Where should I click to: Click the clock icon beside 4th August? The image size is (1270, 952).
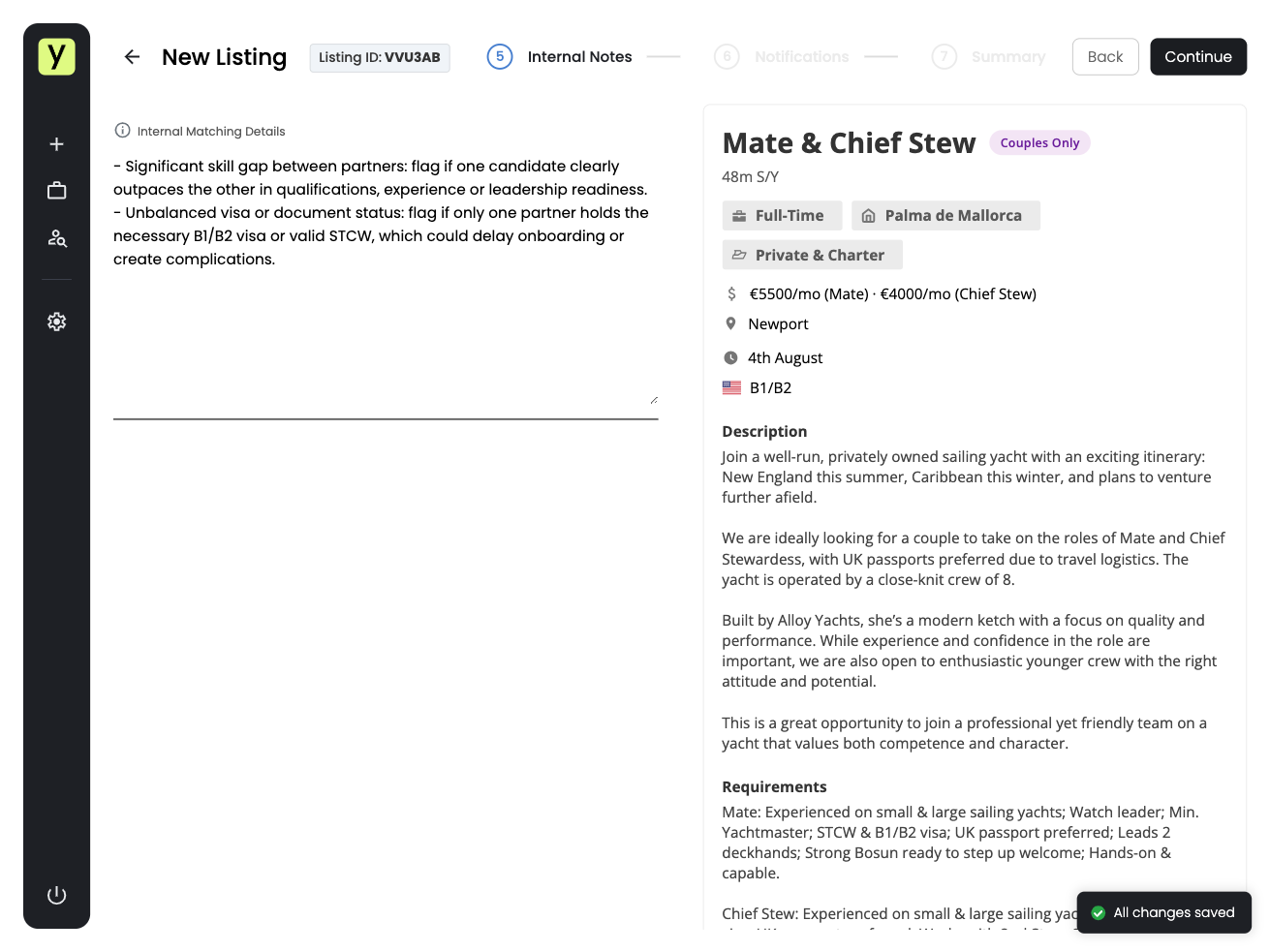730,357
